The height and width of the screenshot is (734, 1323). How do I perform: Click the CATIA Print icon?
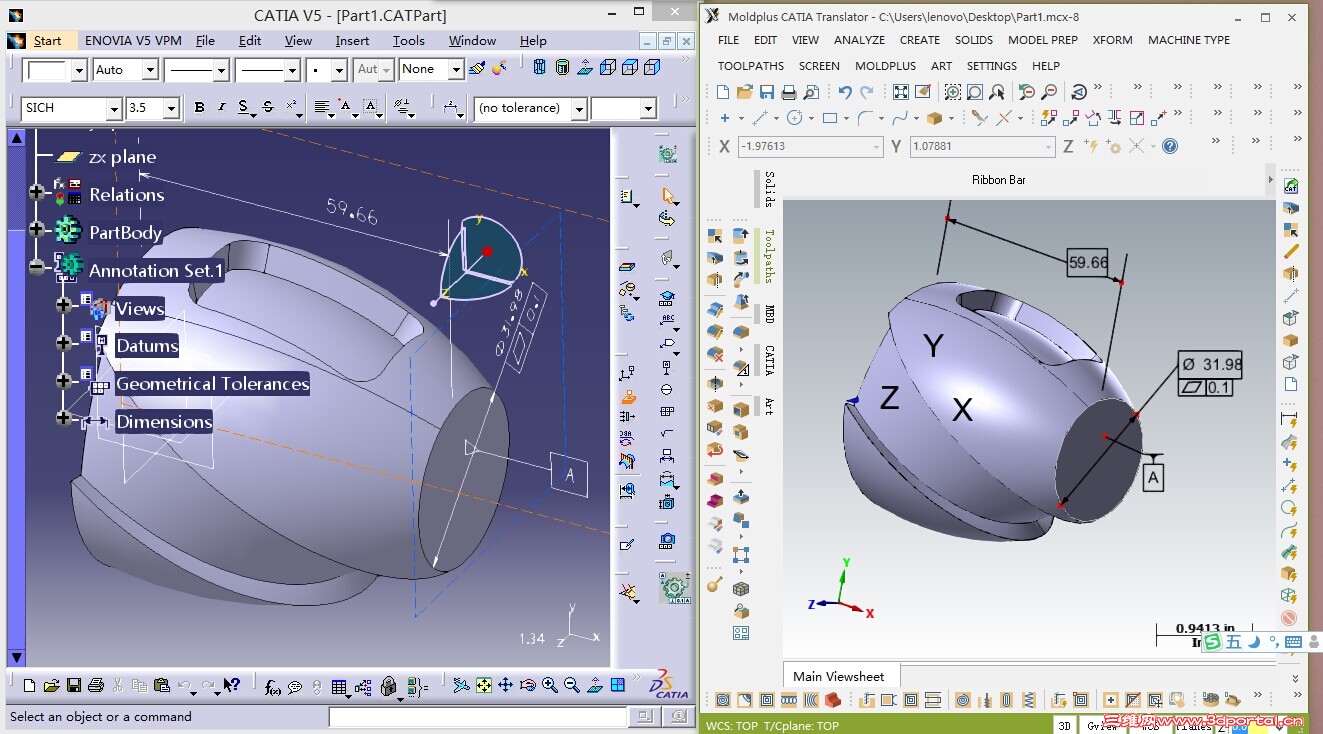[x=96, y=686]
